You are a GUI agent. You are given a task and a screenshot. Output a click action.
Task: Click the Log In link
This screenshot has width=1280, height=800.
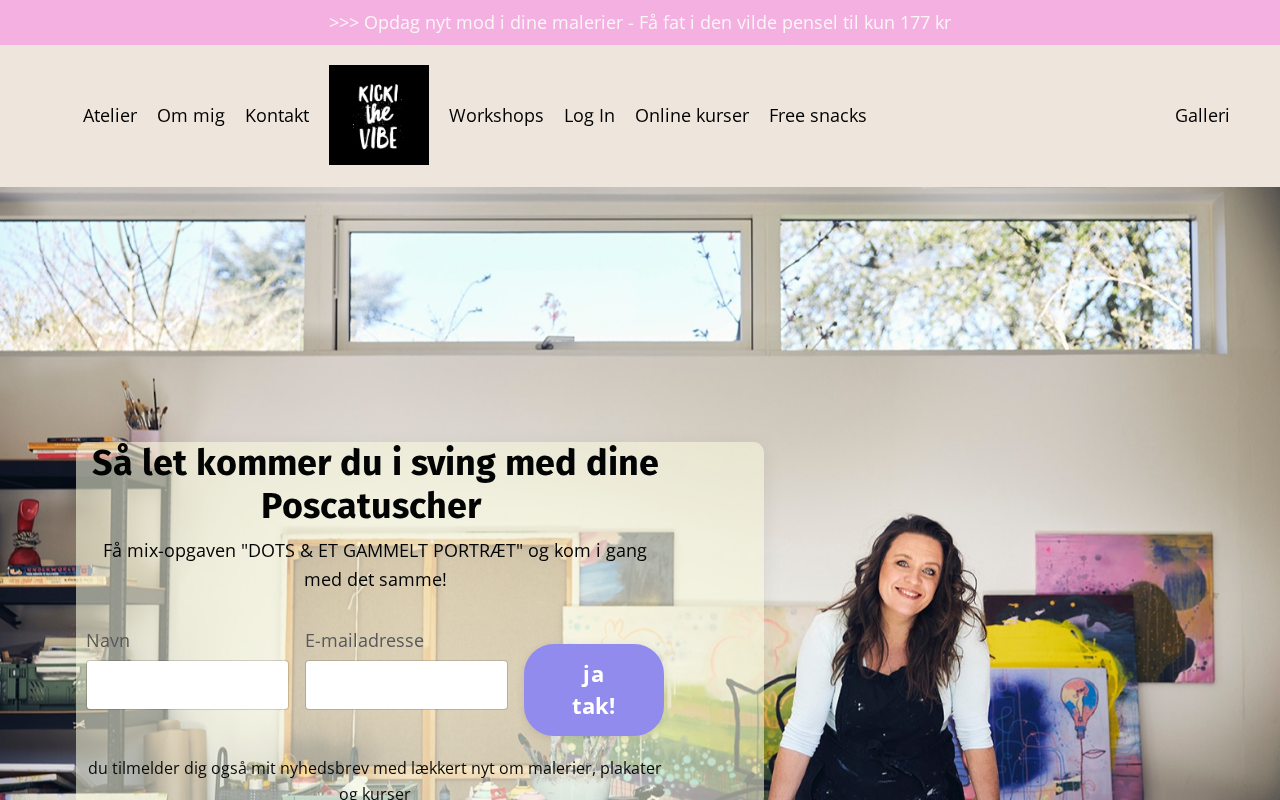pyautogui.click(x=589, y=115)
